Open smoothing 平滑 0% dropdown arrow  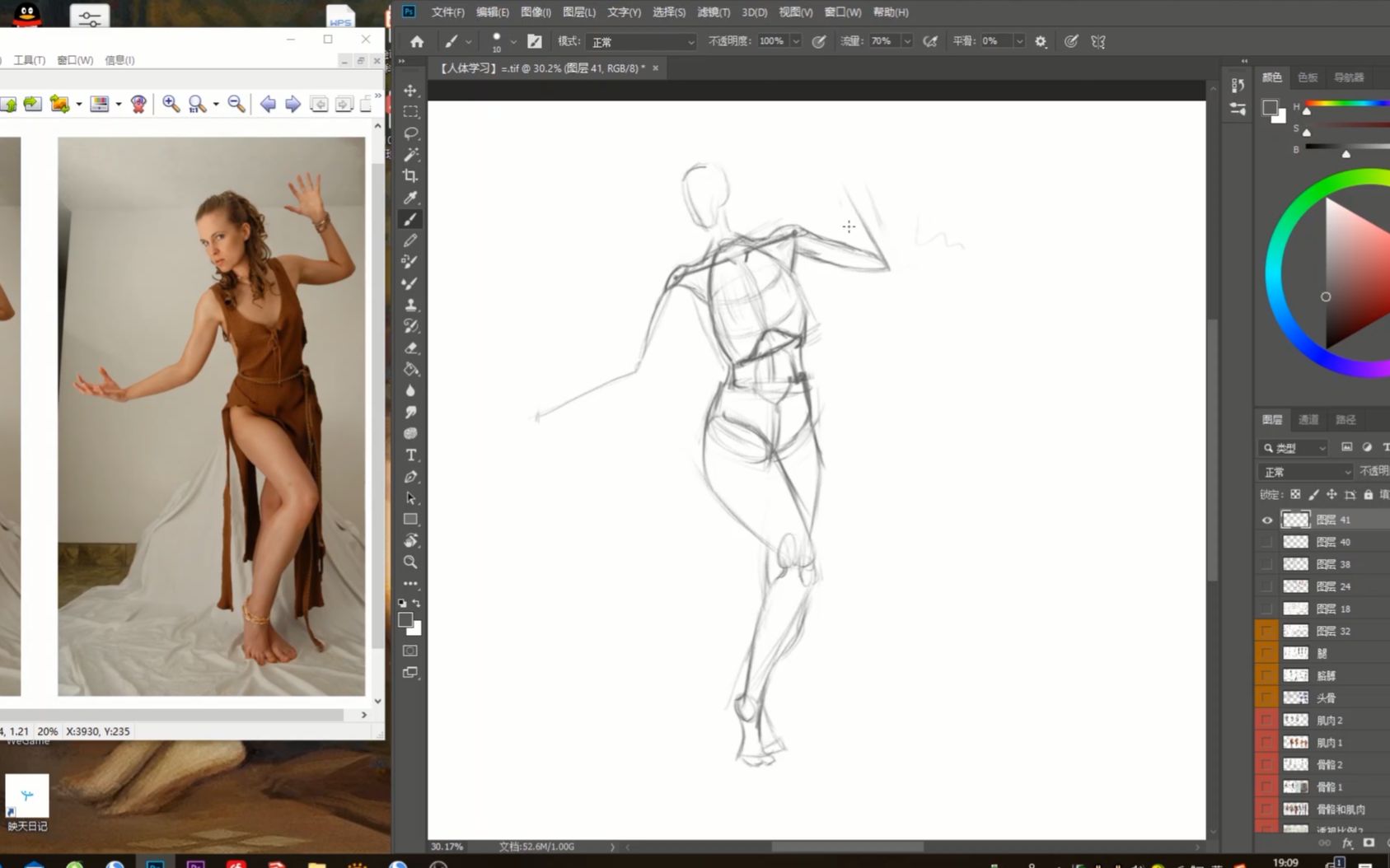point(1019,41)
